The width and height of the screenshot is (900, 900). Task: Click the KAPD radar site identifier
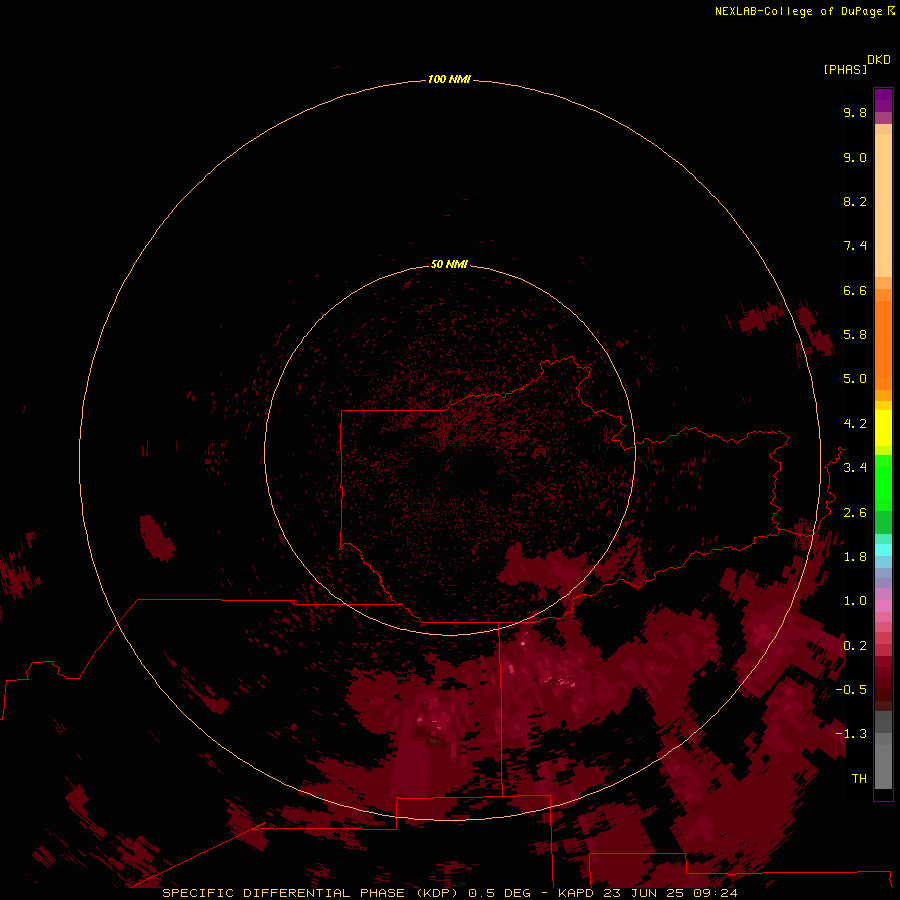[577, 893]
